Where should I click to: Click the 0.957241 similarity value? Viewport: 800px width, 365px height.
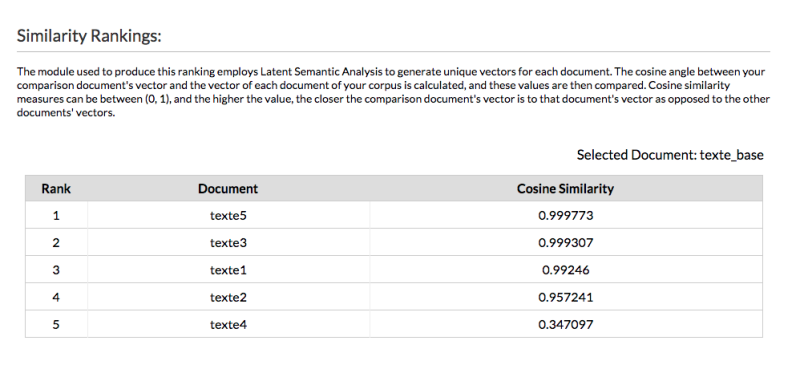565,297
